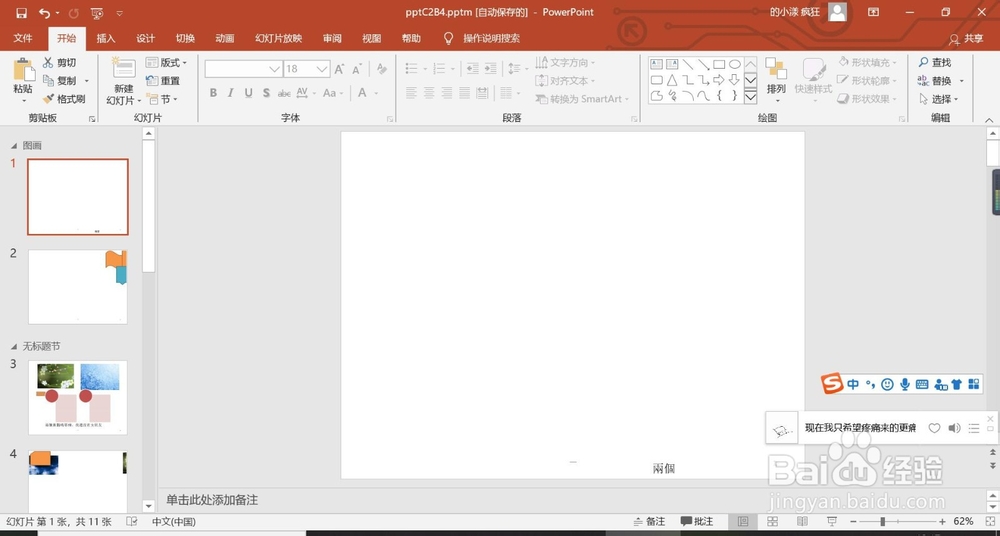Expand the shapes gallery More button

751,96
